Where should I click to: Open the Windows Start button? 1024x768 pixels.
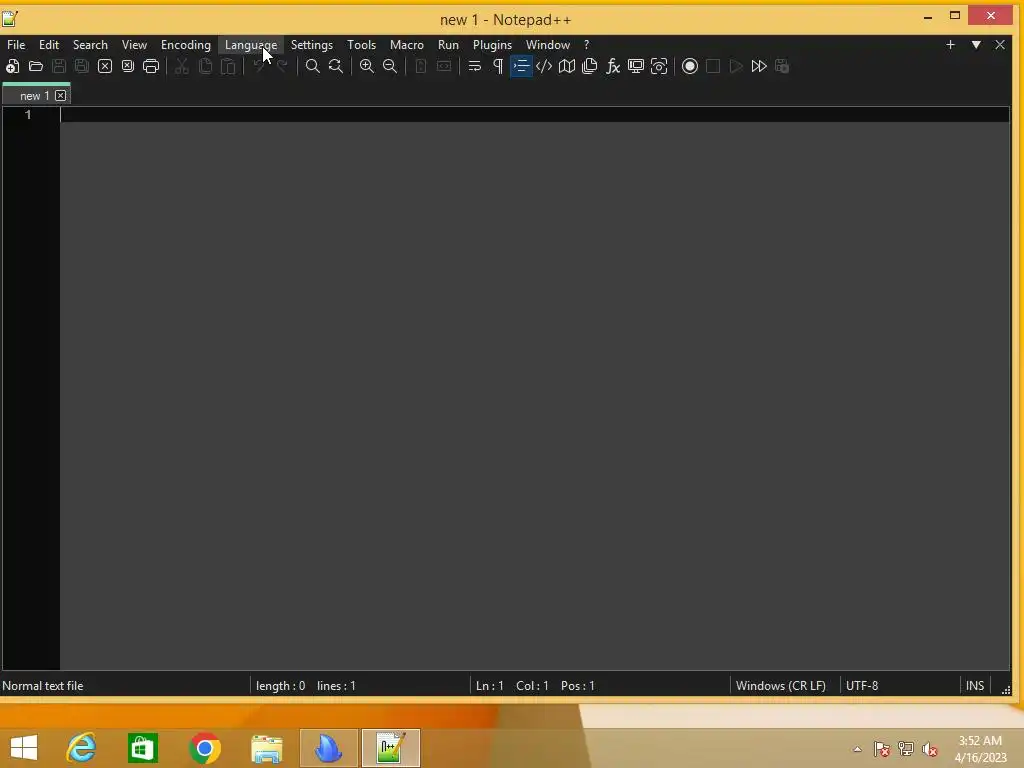click(24, 748)
